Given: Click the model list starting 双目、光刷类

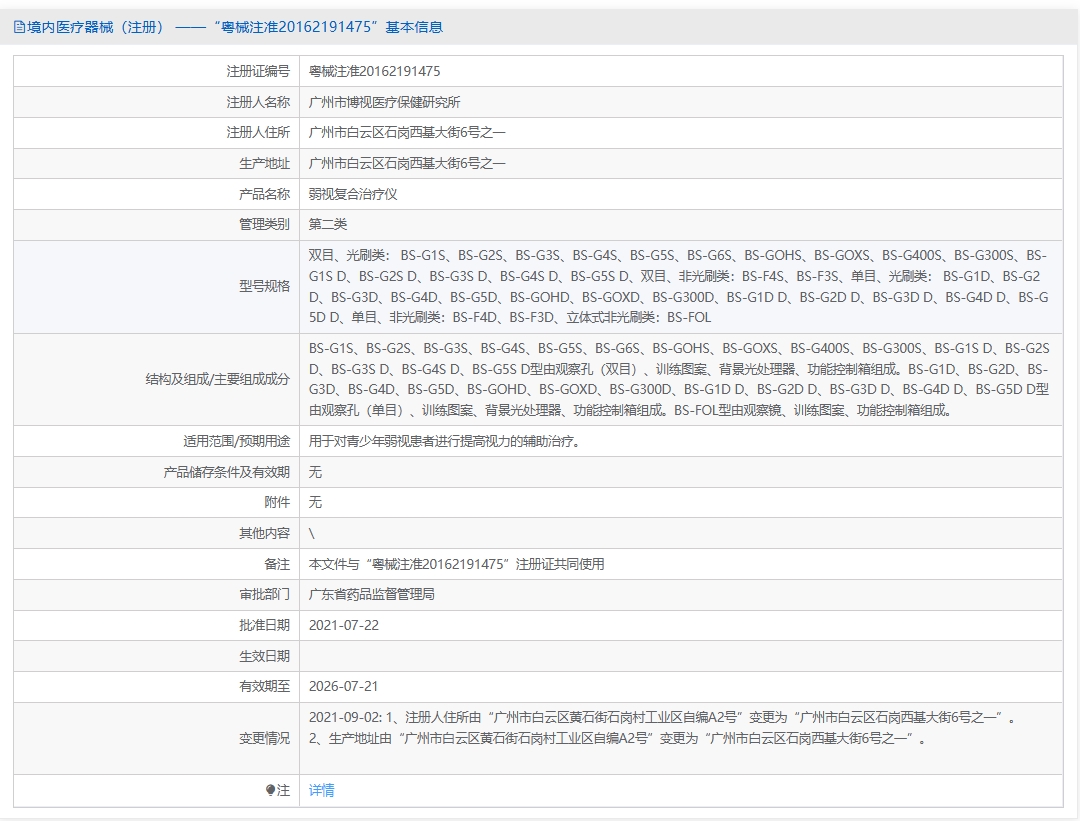Looking at the screenshot, I should coord(678,287).
